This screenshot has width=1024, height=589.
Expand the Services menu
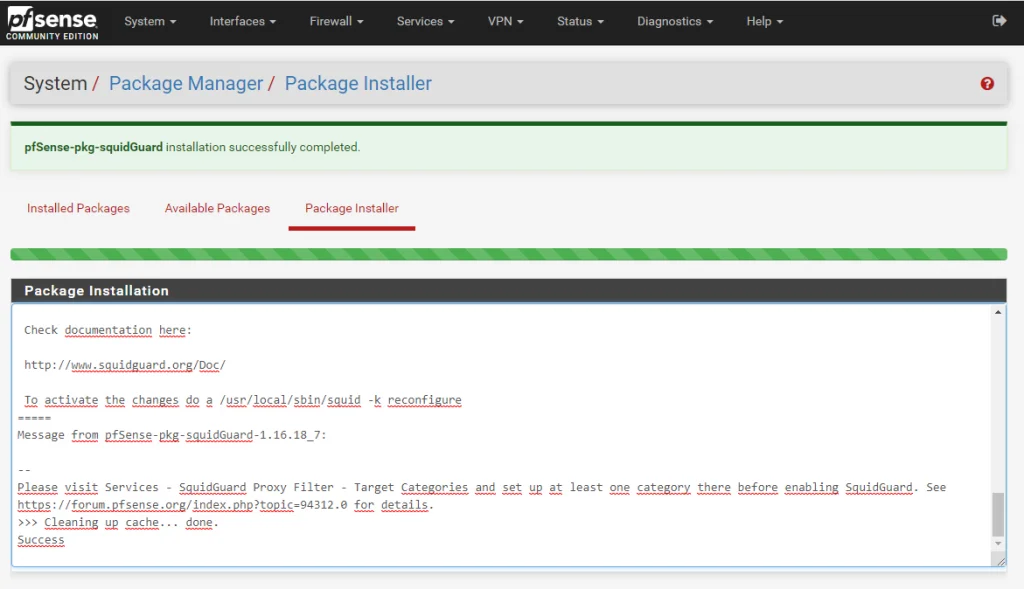[425, 22]
